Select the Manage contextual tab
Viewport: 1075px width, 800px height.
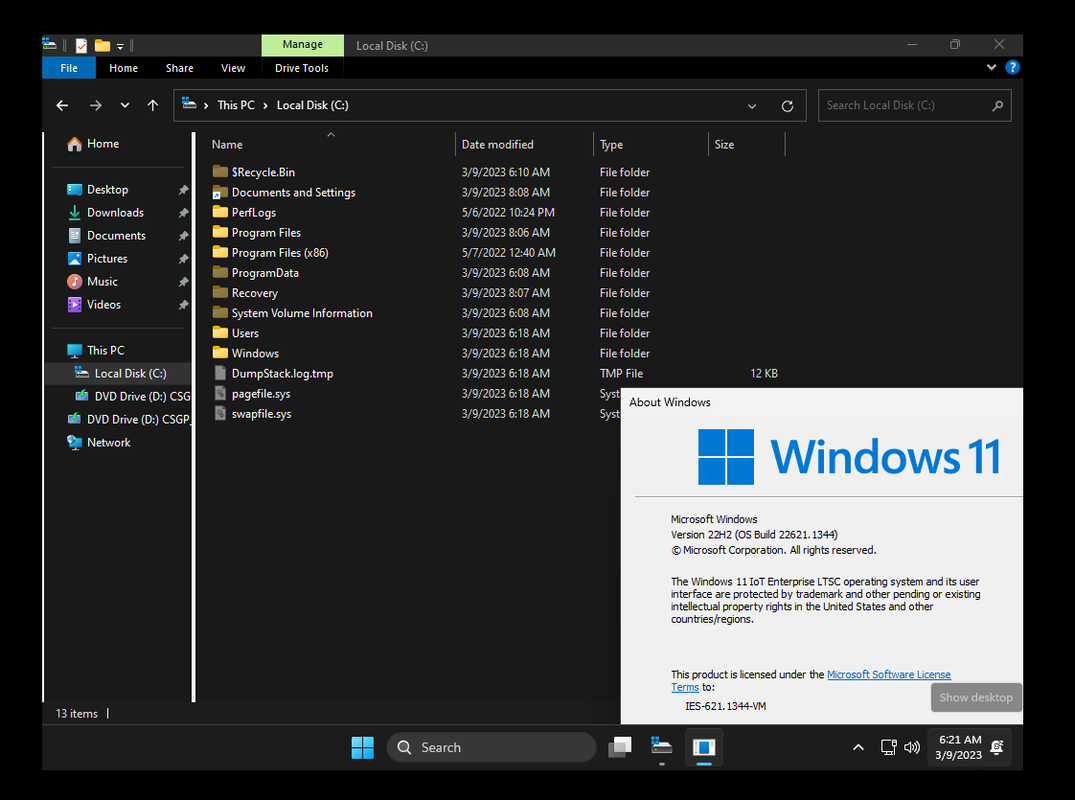302,45
